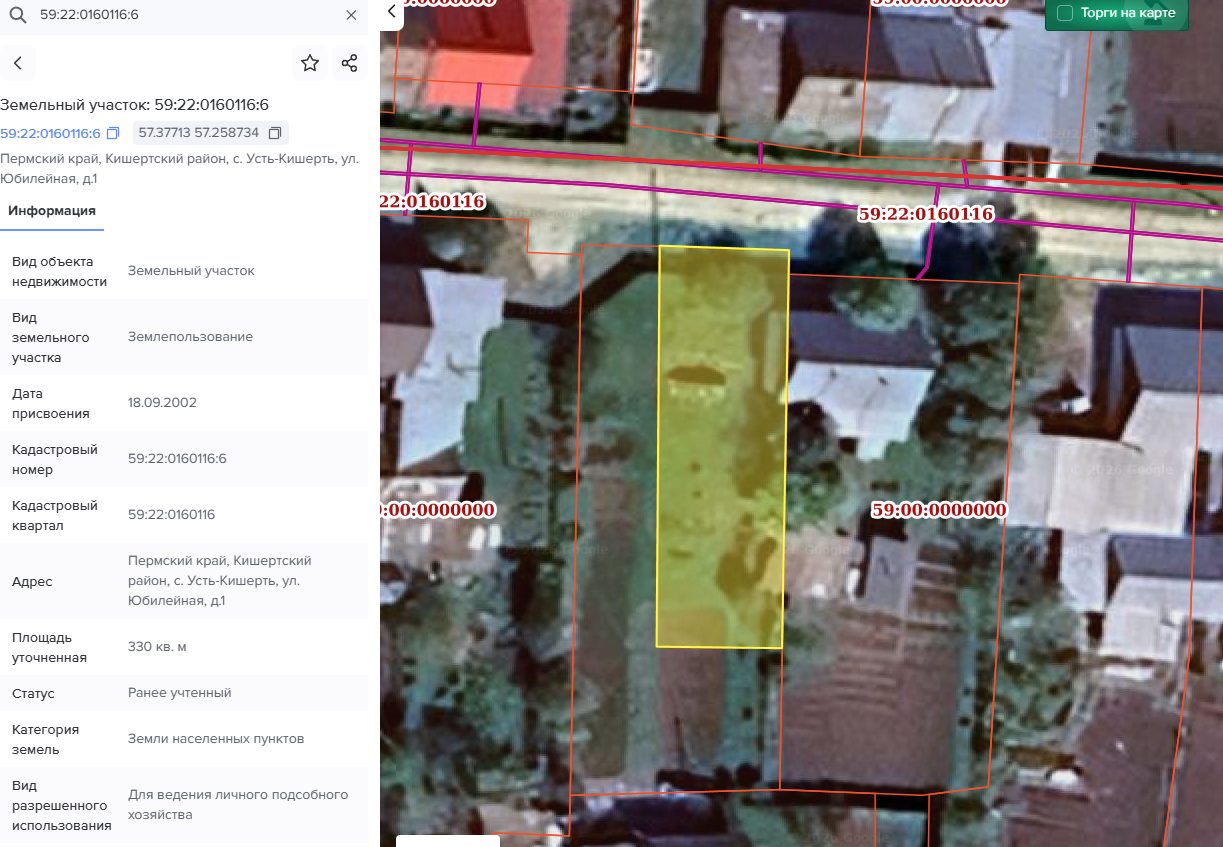Open the Информация tab
The height and width of the screenshot is (847, 1223).
tap(52, 210)
